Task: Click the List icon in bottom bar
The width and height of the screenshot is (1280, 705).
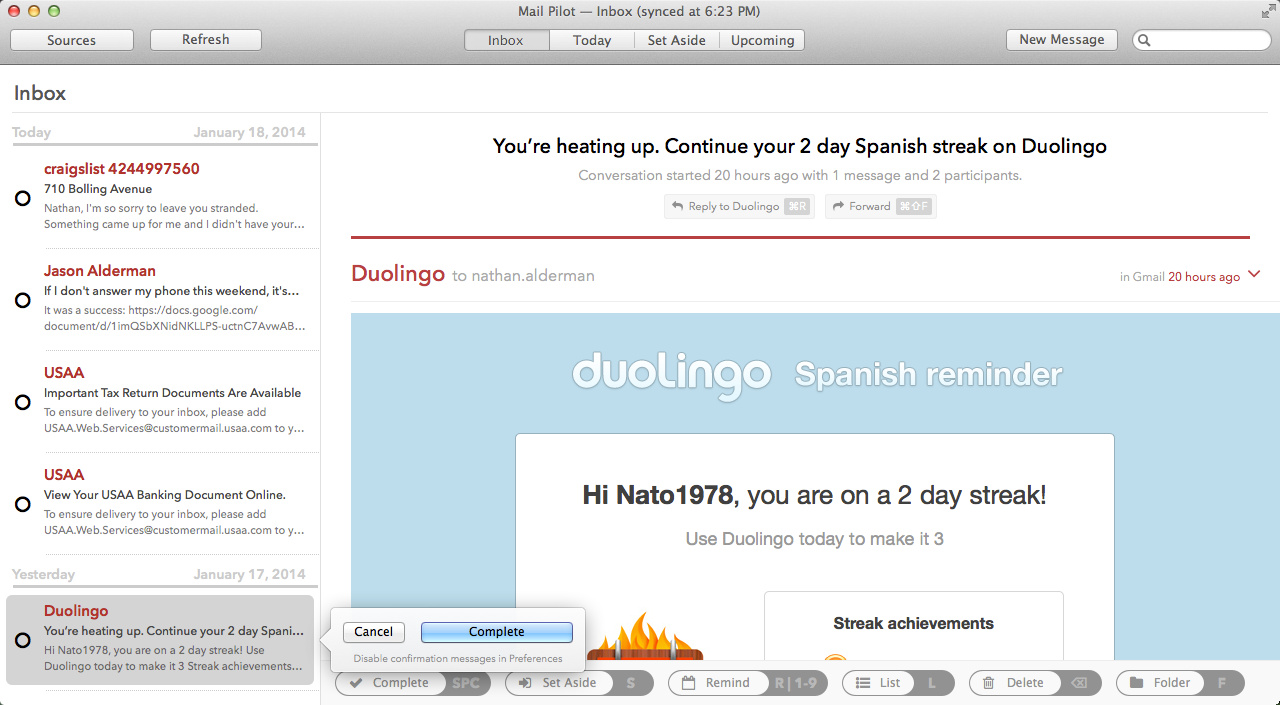Action: pyautogui.click(x=863, y=683)
